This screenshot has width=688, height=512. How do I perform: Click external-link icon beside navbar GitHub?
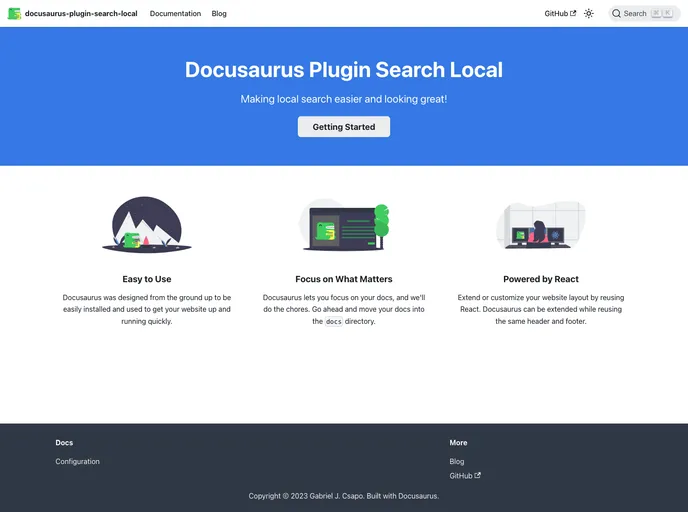tap(573, 13)
